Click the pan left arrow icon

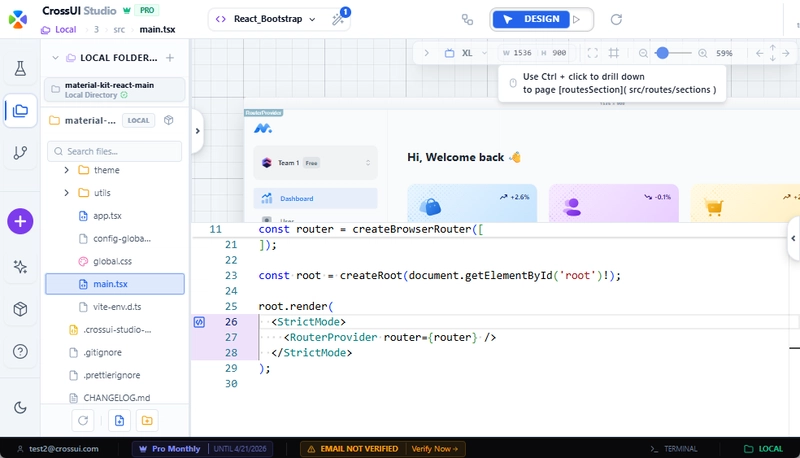[x=760, y=53]
